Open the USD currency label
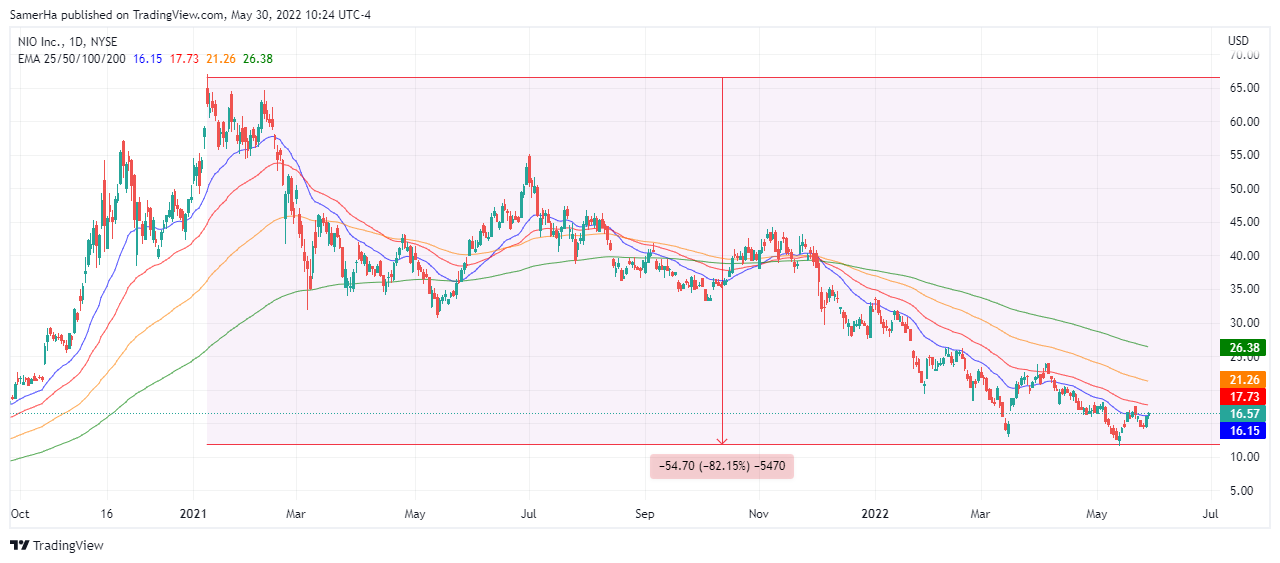 click(1239, 41)
